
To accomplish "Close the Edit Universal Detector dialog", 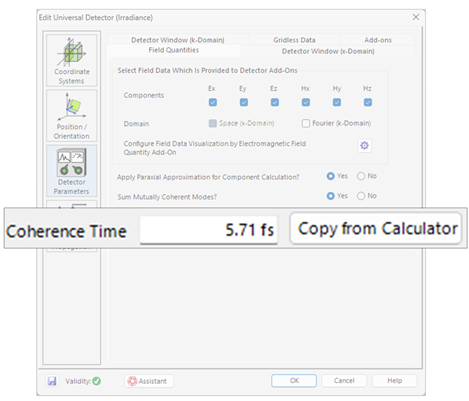I will 416,17.
